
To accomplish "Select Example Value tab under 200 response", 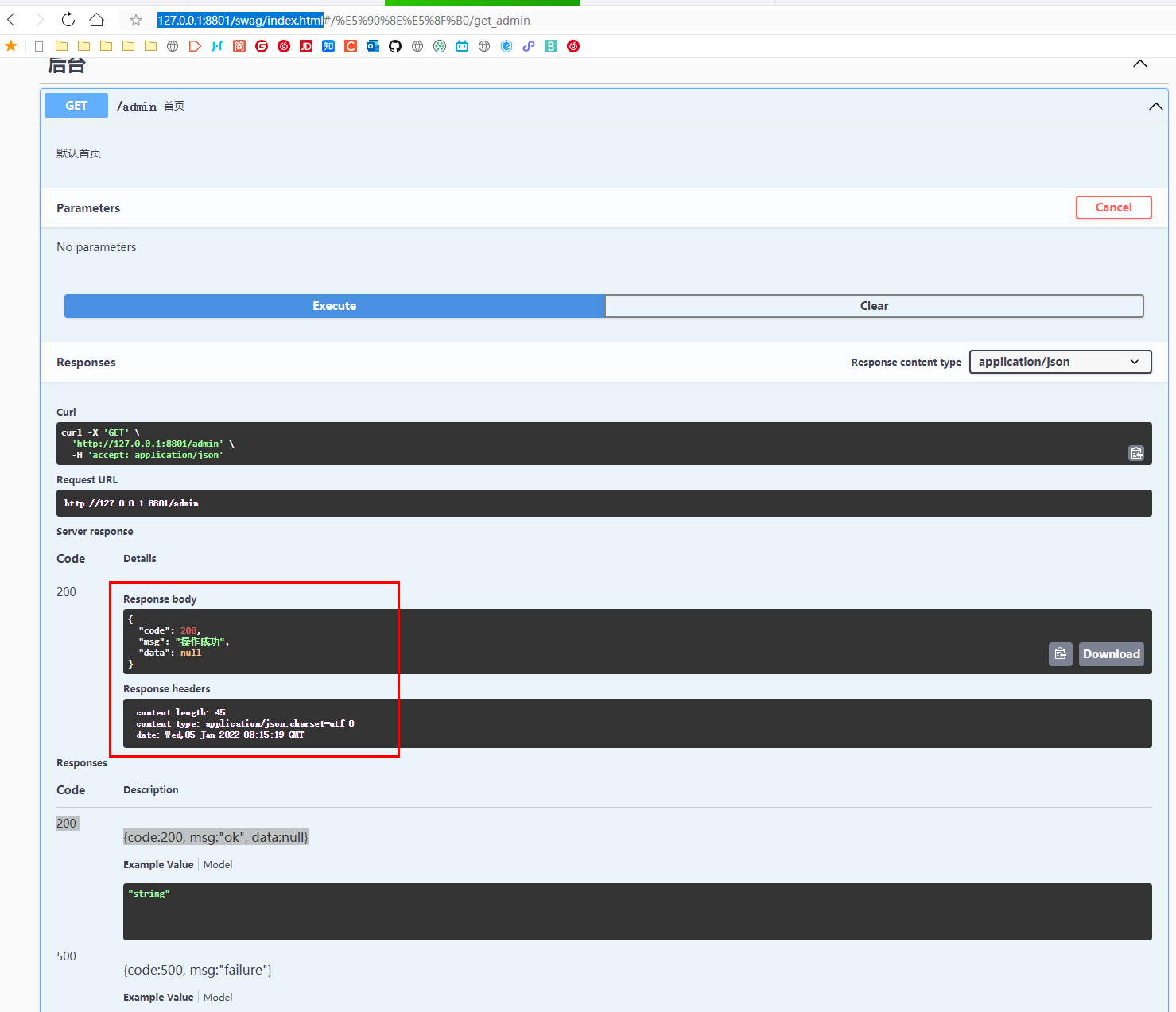I will point(158,865).
